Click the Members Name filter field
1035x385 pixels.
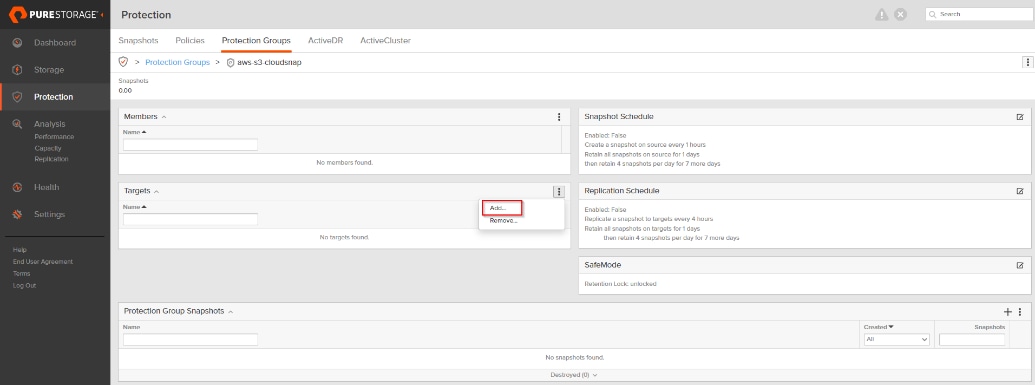(x=190, y=145)
